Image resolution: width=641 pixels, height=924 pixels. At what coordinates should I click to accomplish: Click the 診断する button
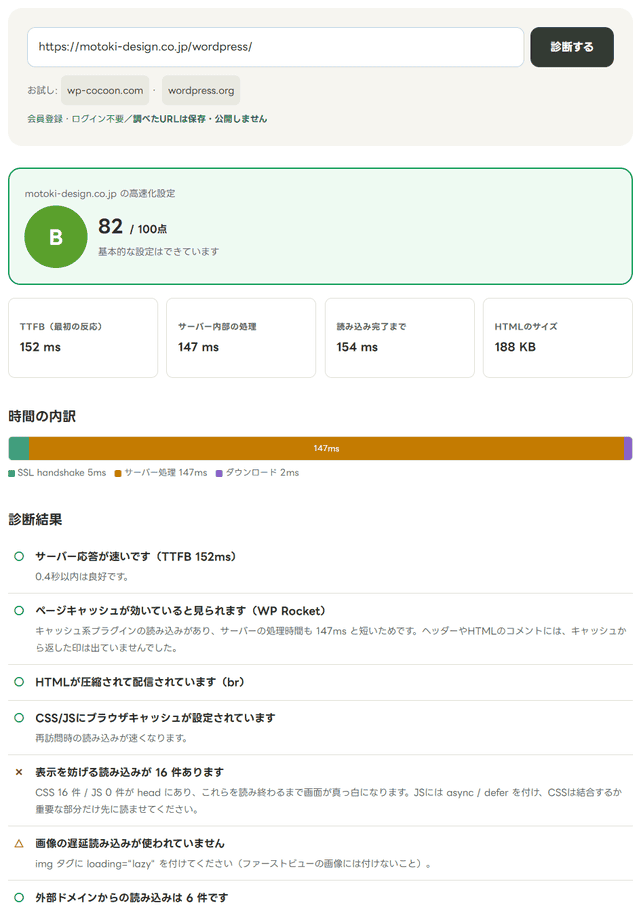571,47
